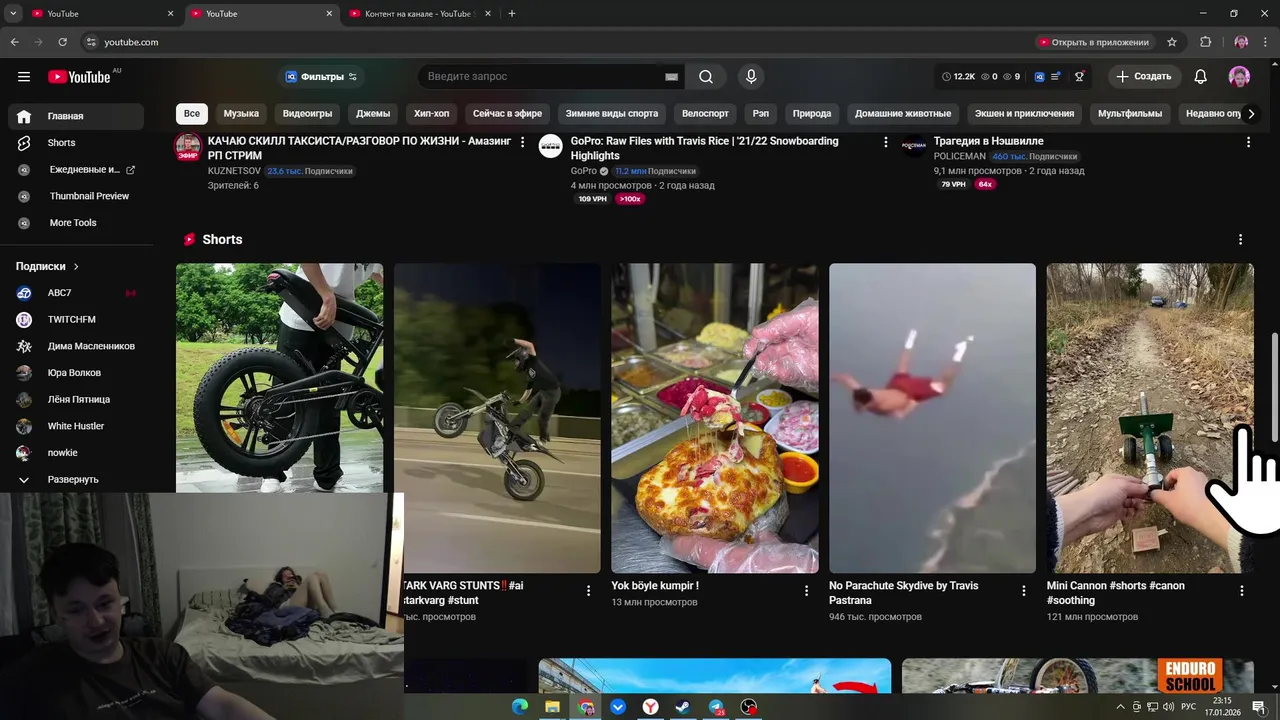Click the search input field
Screen dimensions: 1280x720
click(540, 77)
